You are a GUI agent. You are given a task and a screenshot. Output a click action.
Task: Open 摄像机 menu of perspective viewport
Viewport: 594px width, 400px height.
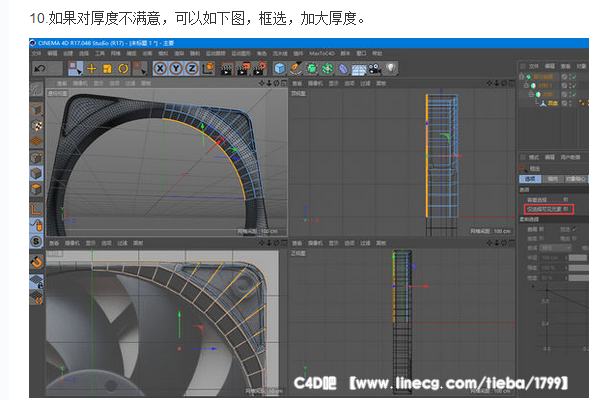[80, 83]
